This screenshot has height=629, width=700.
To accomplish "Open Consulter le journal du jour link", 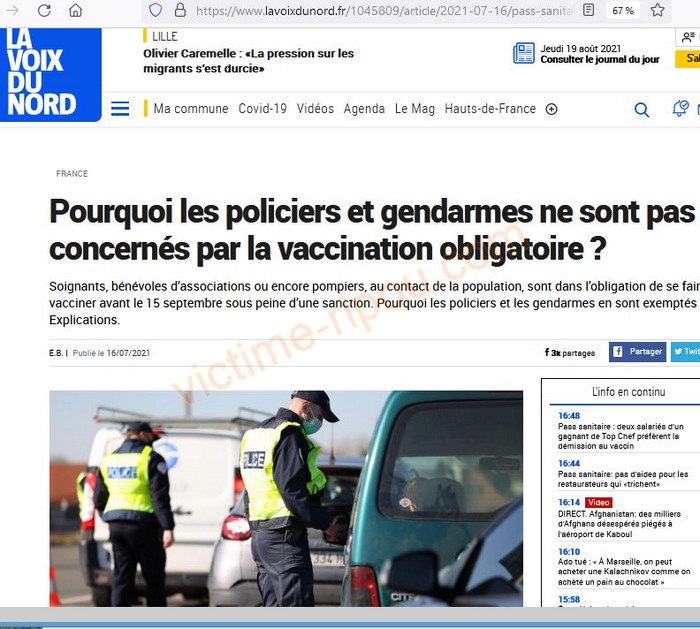I will coord(600,59).
